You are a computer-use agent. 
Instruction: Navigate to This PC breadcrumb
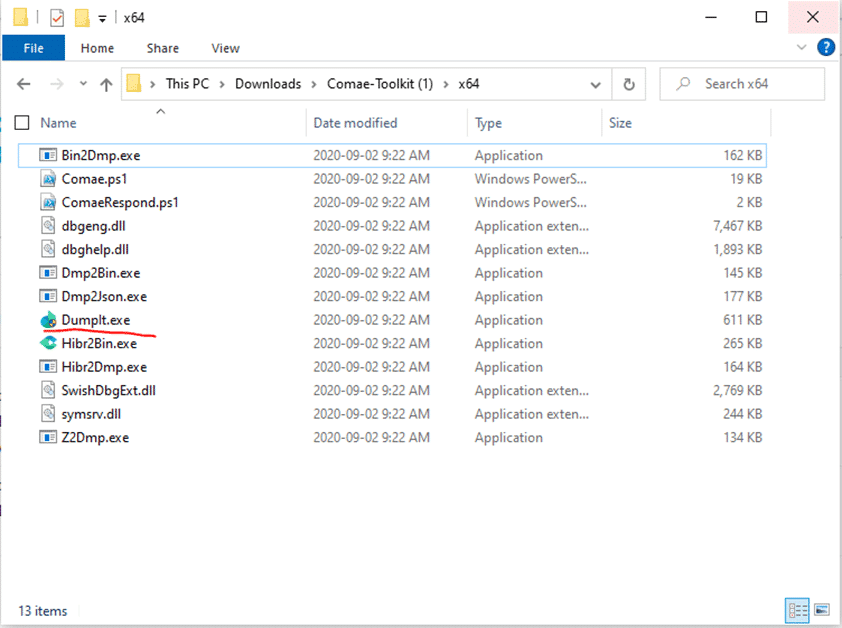pos(187,84)
